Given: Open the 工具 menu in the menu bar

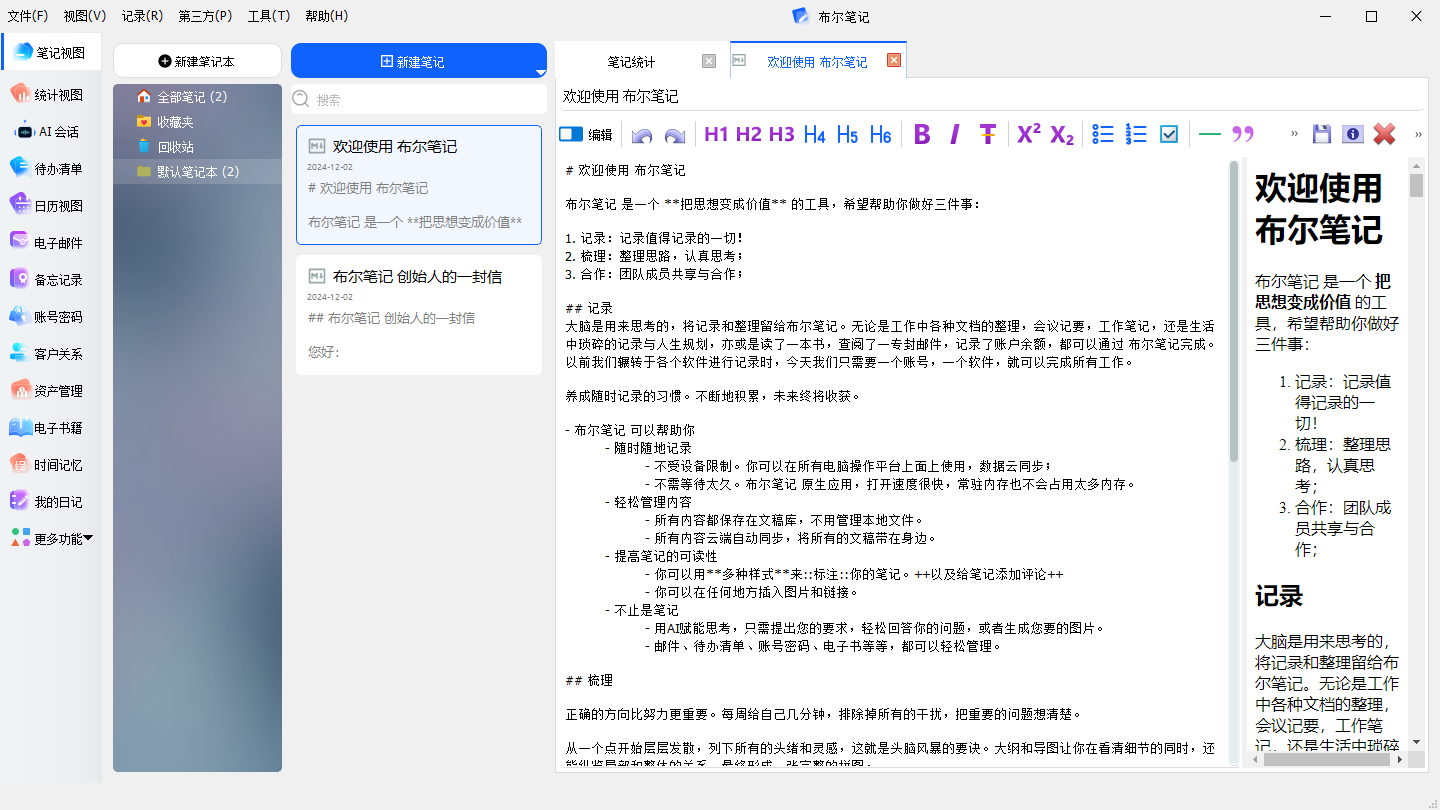Looking at the screenshot, I should pos(268,16).
